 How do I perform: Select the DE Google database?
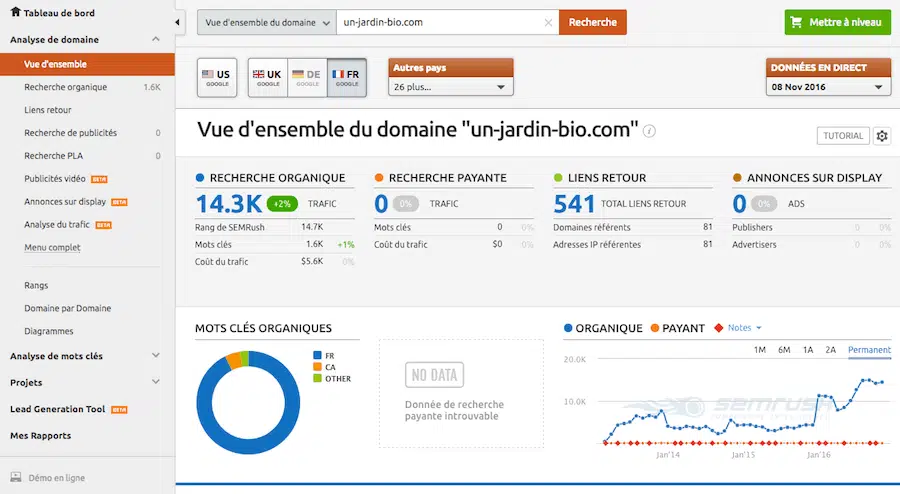(307, 77)
